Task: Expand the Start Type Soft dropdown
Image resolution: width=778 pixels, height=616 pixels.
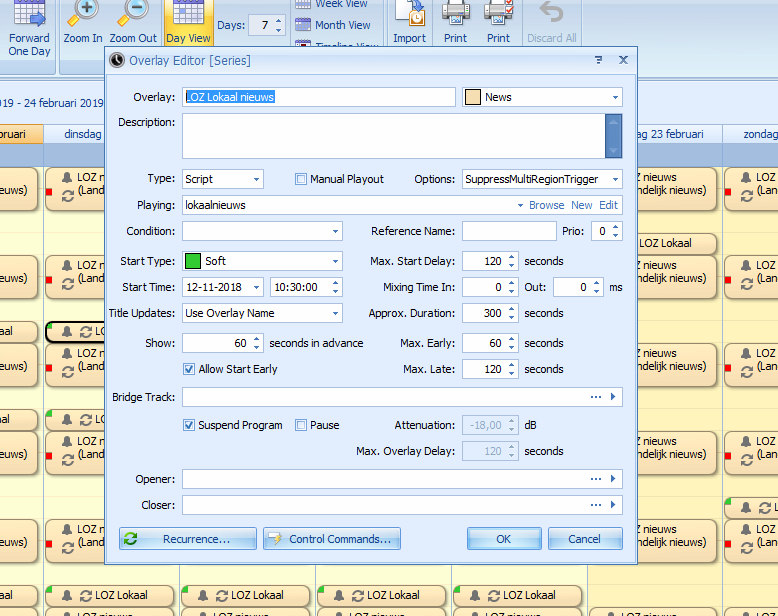Action: [x=335, y=261]
